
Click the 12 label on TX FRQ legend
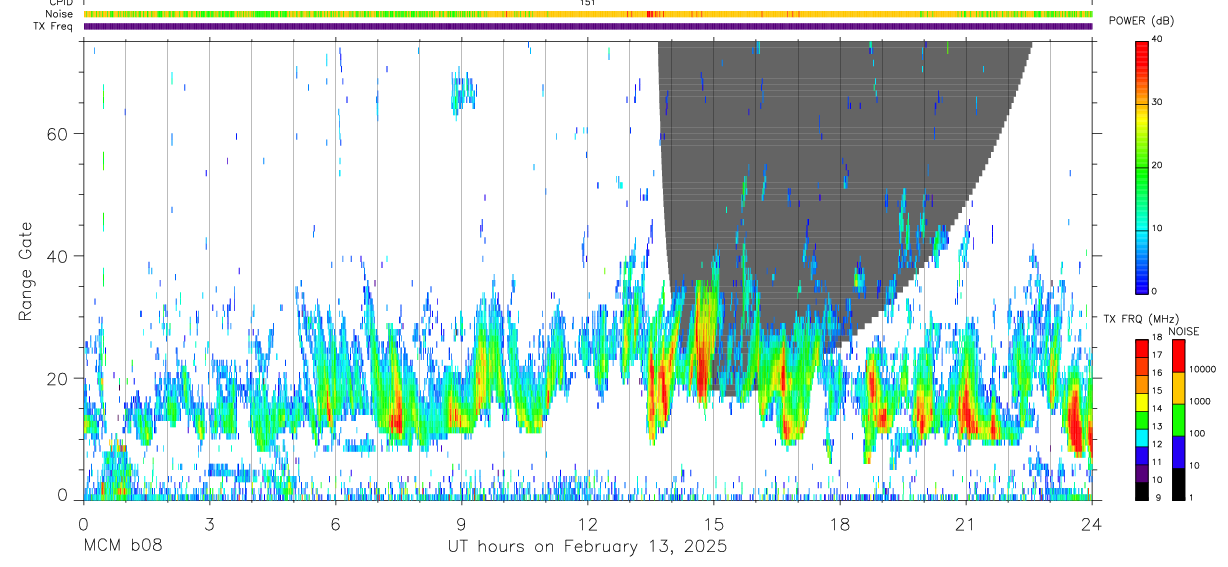pyautogui.click(x=1155, y=444)
